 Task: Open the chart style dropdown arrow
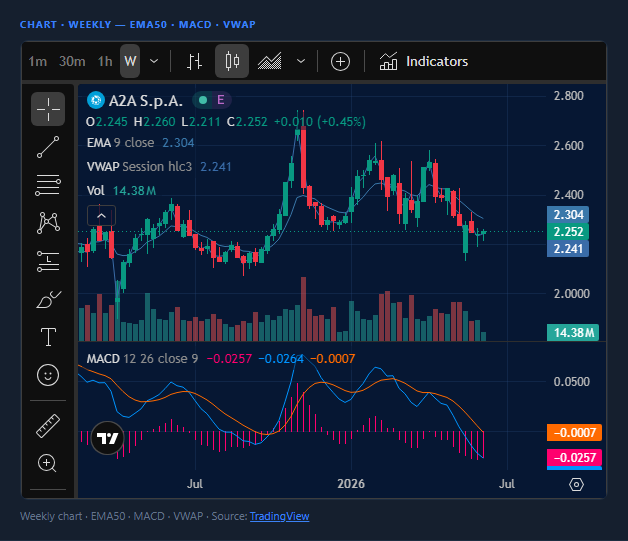(x=301, y=61)
